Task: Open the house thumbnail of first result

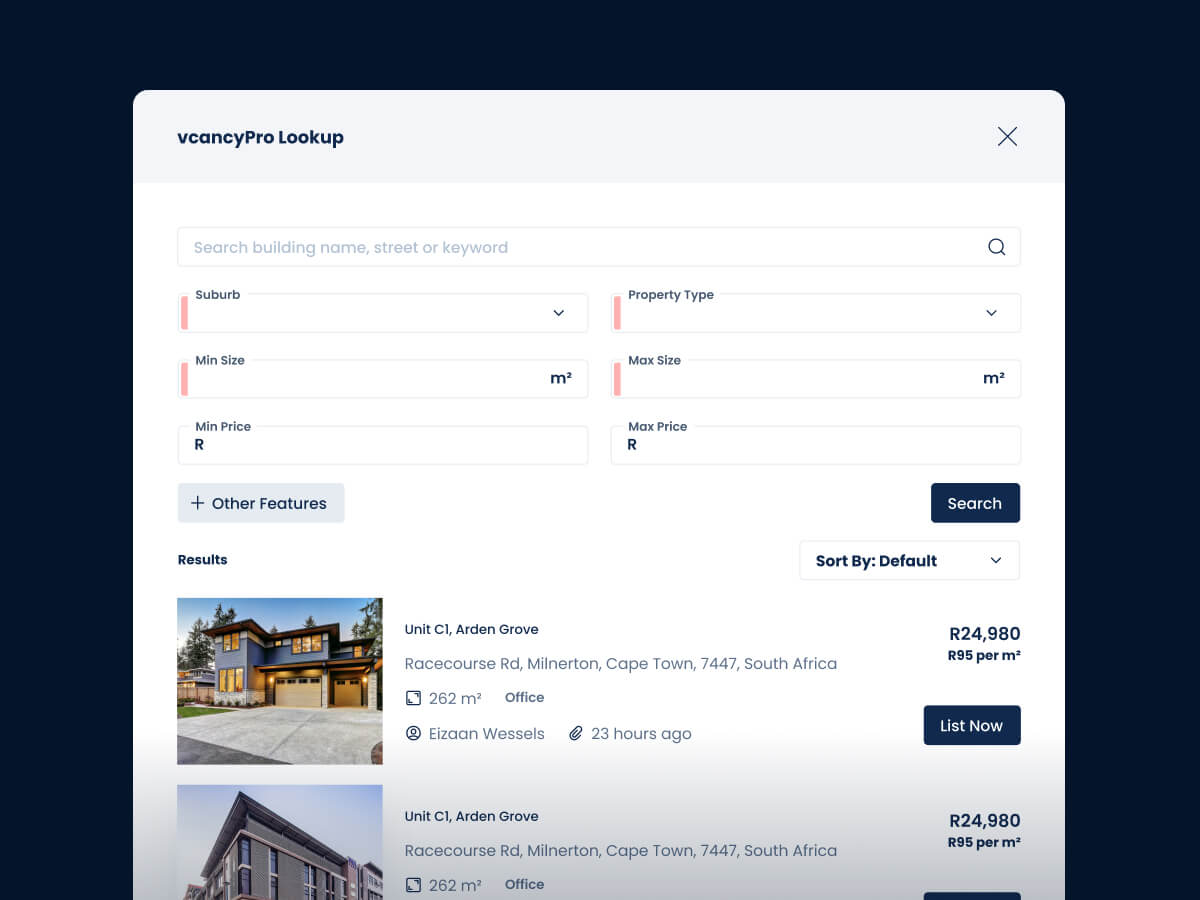Action: coord(280,681)
